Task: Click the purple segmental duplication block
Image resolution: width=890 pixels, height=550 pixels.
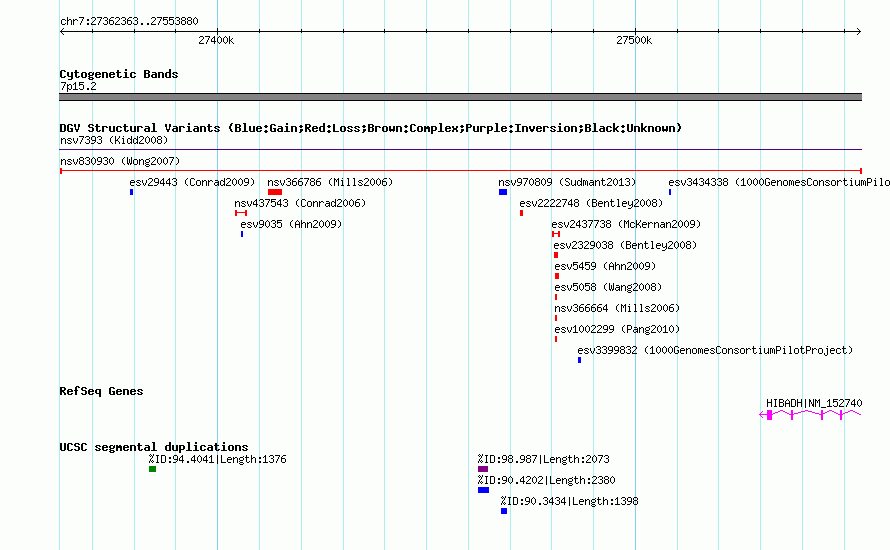Action: [483, 469]
